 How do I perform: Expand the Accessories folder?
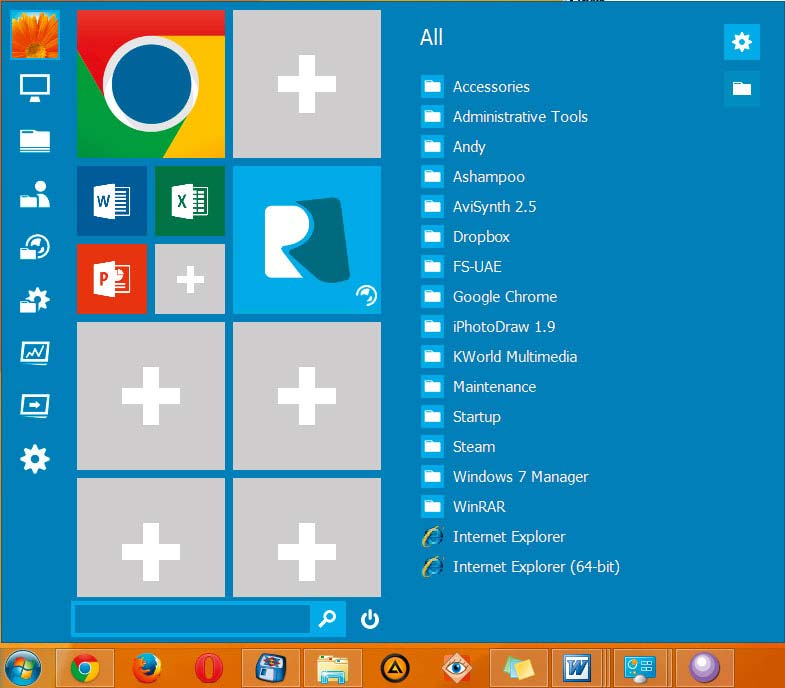[476, 87]
